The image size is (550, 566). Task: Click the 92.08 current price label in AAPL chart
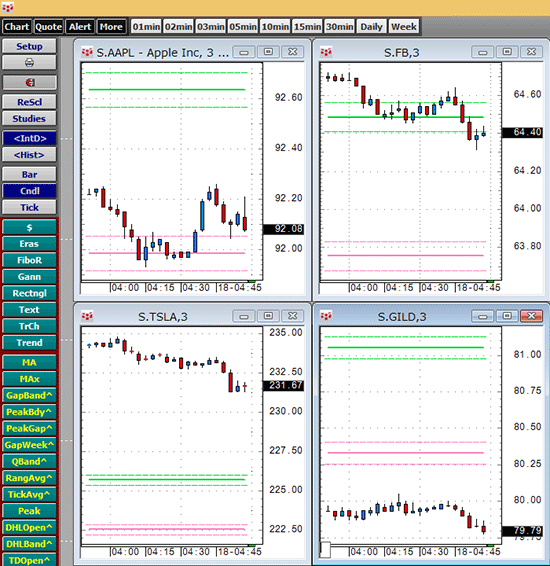click(283, 229)
